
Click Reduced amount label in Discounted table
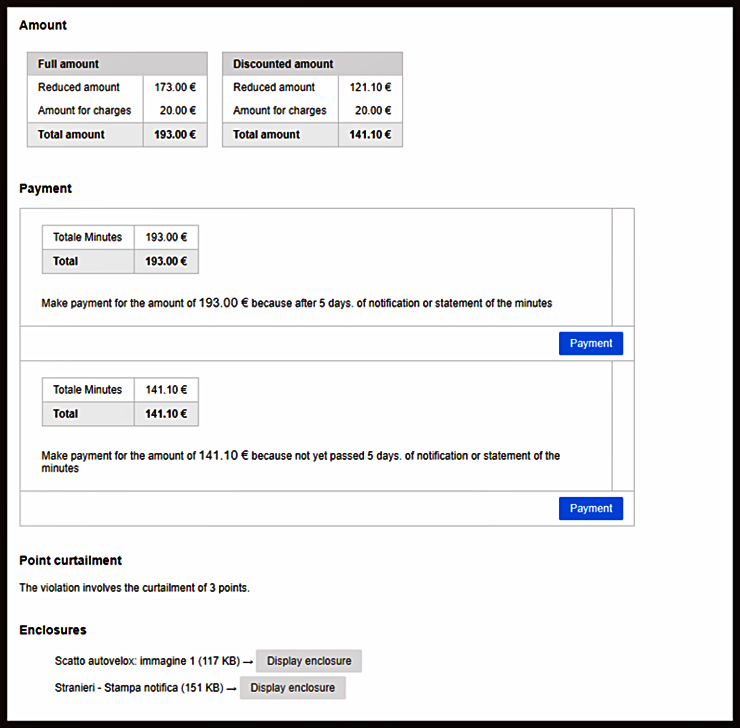tap(274, 87)
